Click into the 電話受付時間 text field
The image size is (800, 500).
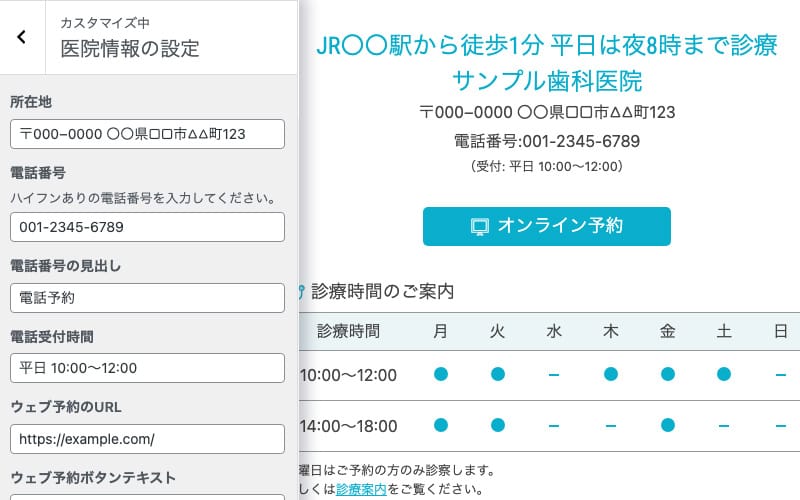click(x=147, y=368)
